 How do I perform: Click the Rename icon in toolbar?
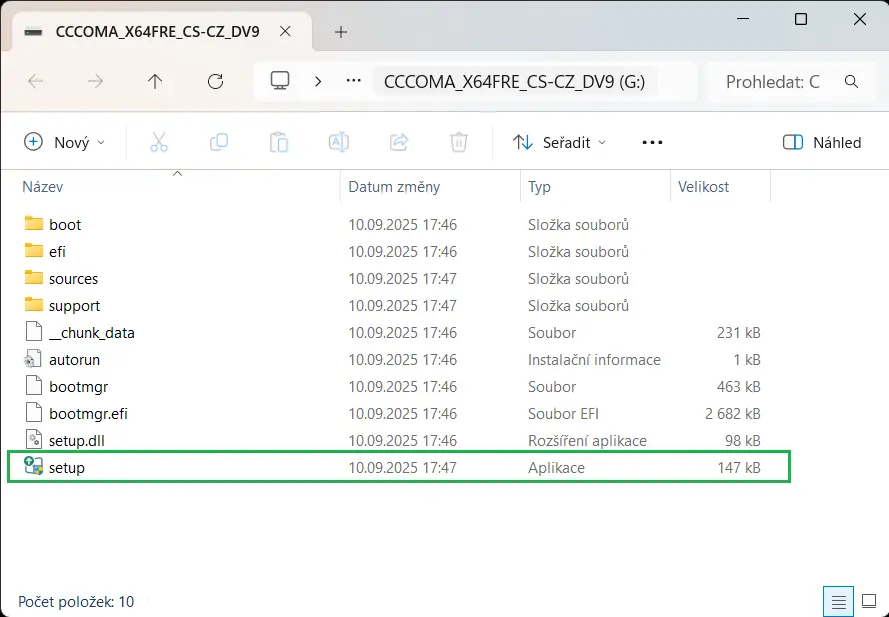[x=339, y=142]
